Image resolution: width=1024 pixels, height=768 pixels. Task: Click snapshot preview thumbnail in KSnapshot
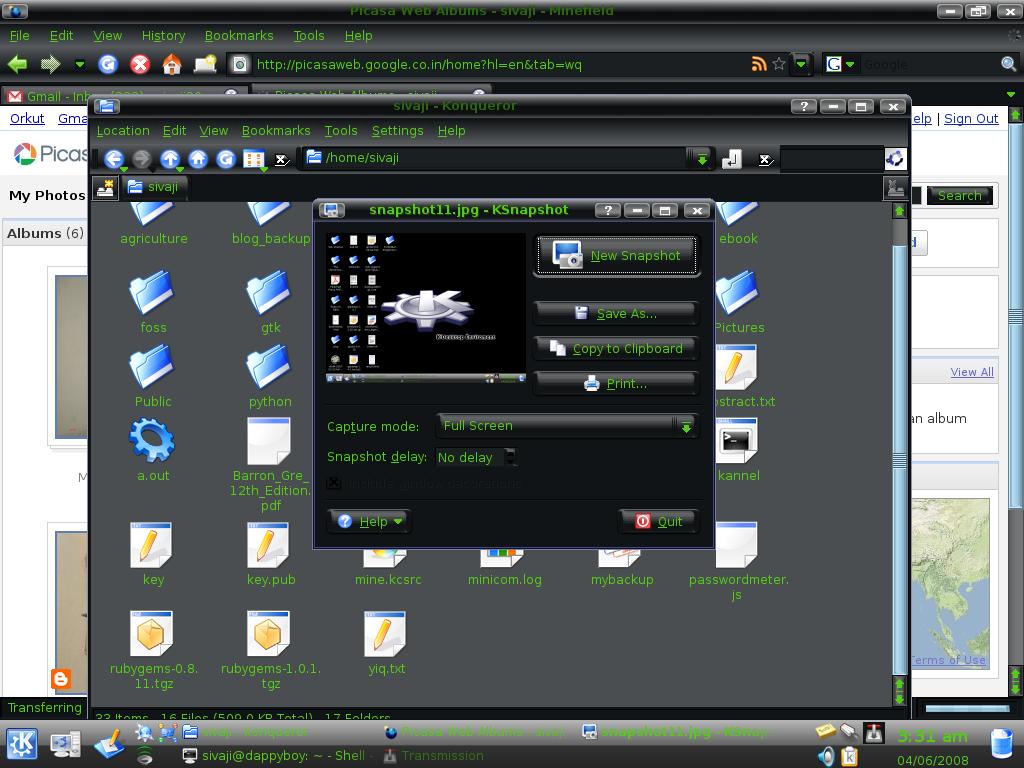tap(426, 308)
